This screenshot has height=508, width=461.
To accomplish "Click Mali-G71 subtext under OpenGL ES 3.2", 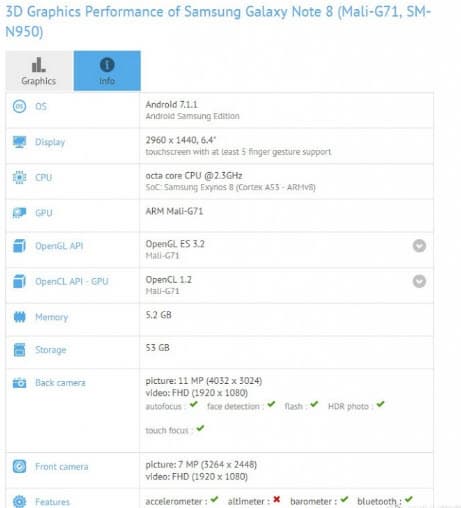I will pos(162,256).
